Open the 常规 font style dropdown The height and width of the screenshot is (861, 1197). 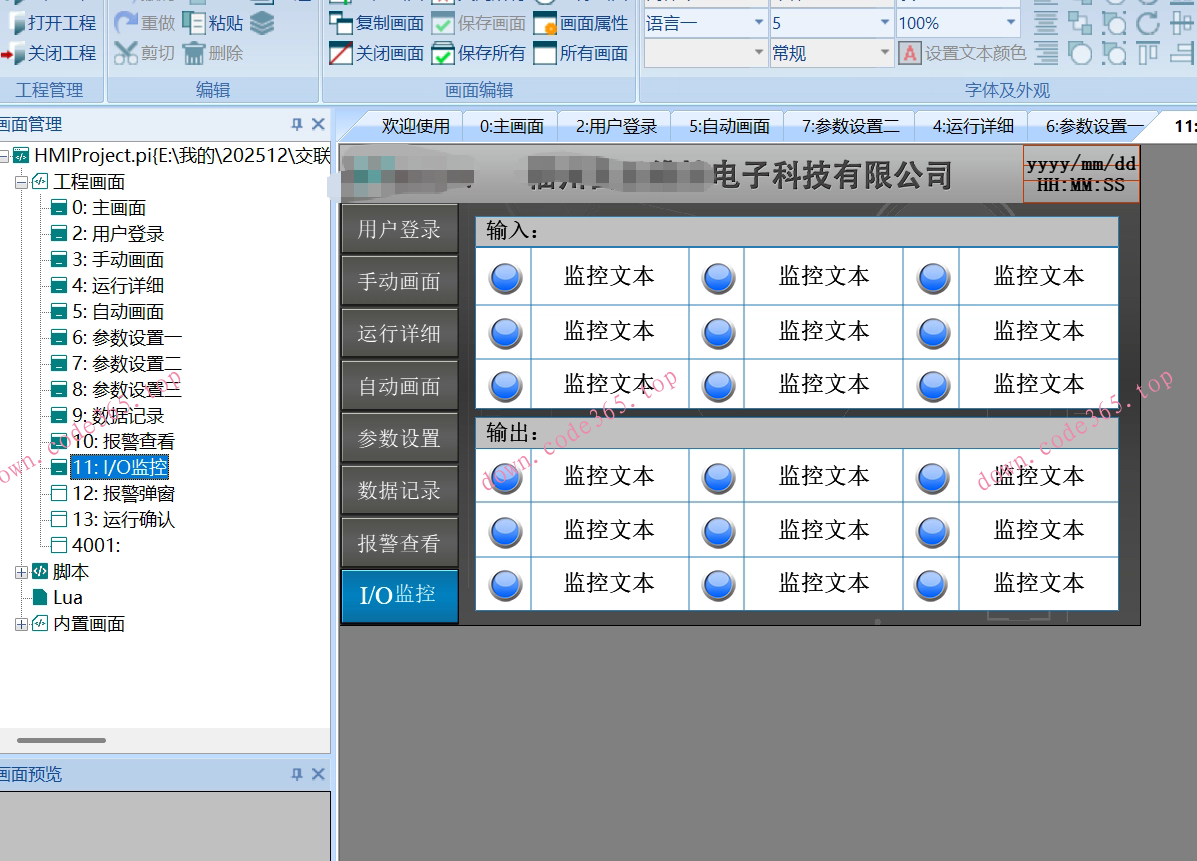click(885, 53)
